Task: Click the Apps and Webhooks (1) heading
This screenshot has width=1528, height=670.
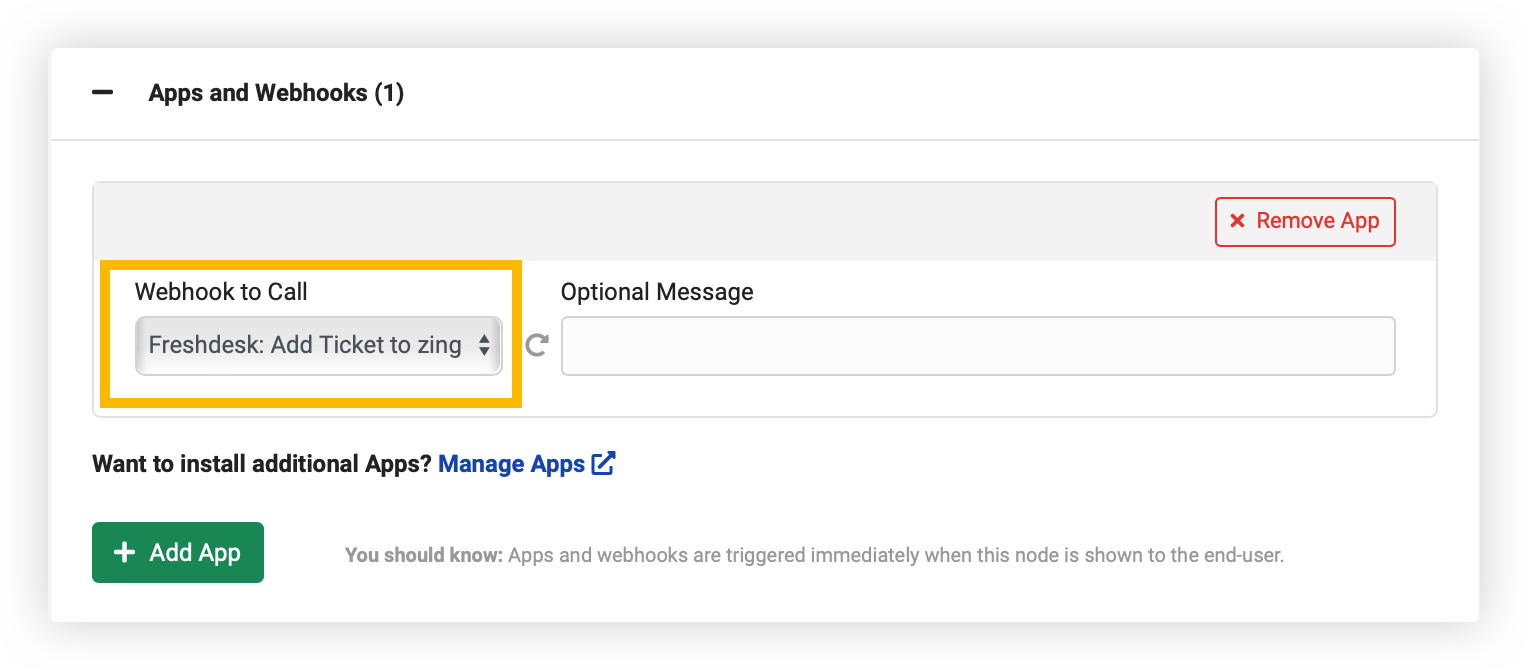Action: coord(276,93)
